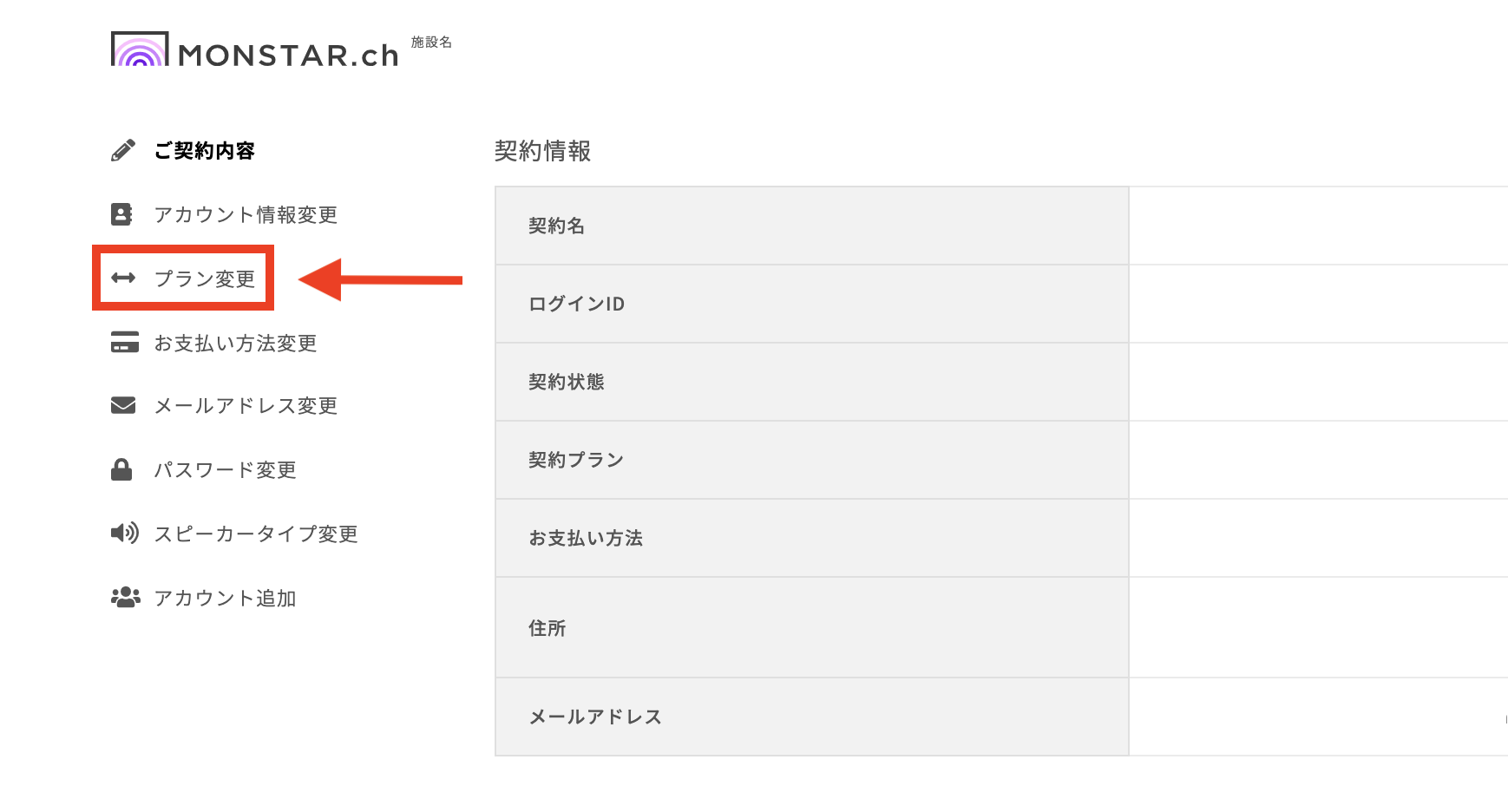This screenshot has height=812, width=1508.
Task: Click the 契約プラン row label
Action: coord(576,460)
